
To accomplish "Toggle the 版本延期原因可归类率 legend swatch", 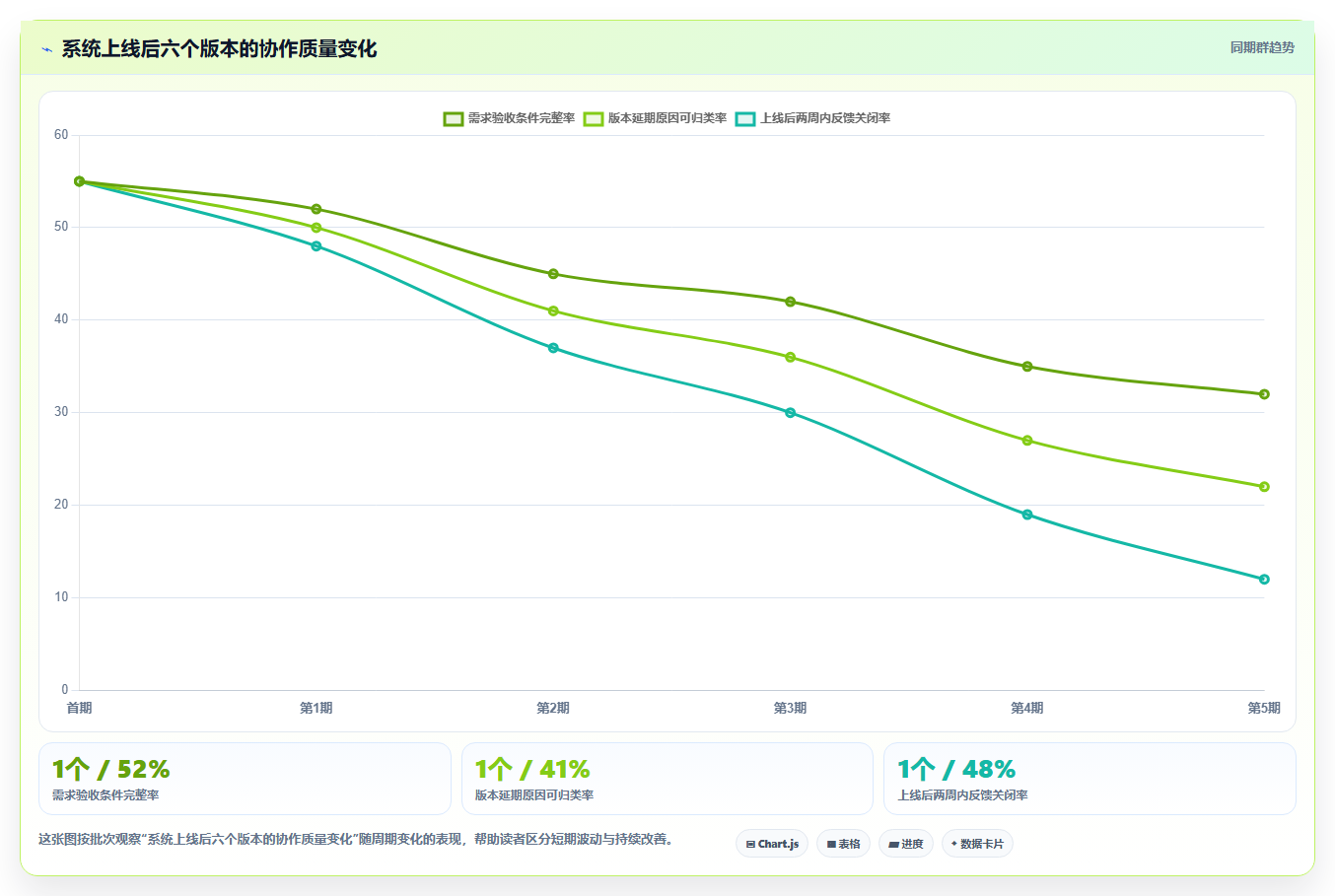I will (x=594, y=118).
